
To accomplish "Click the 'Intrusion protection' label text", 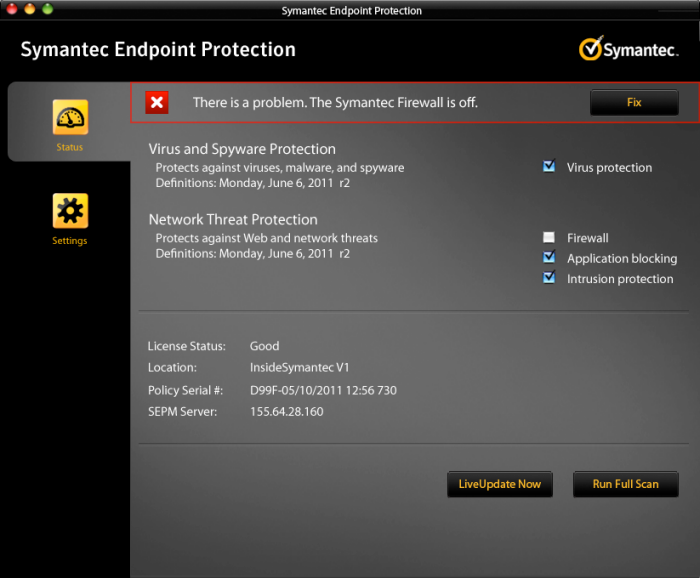I will point(620,279).
